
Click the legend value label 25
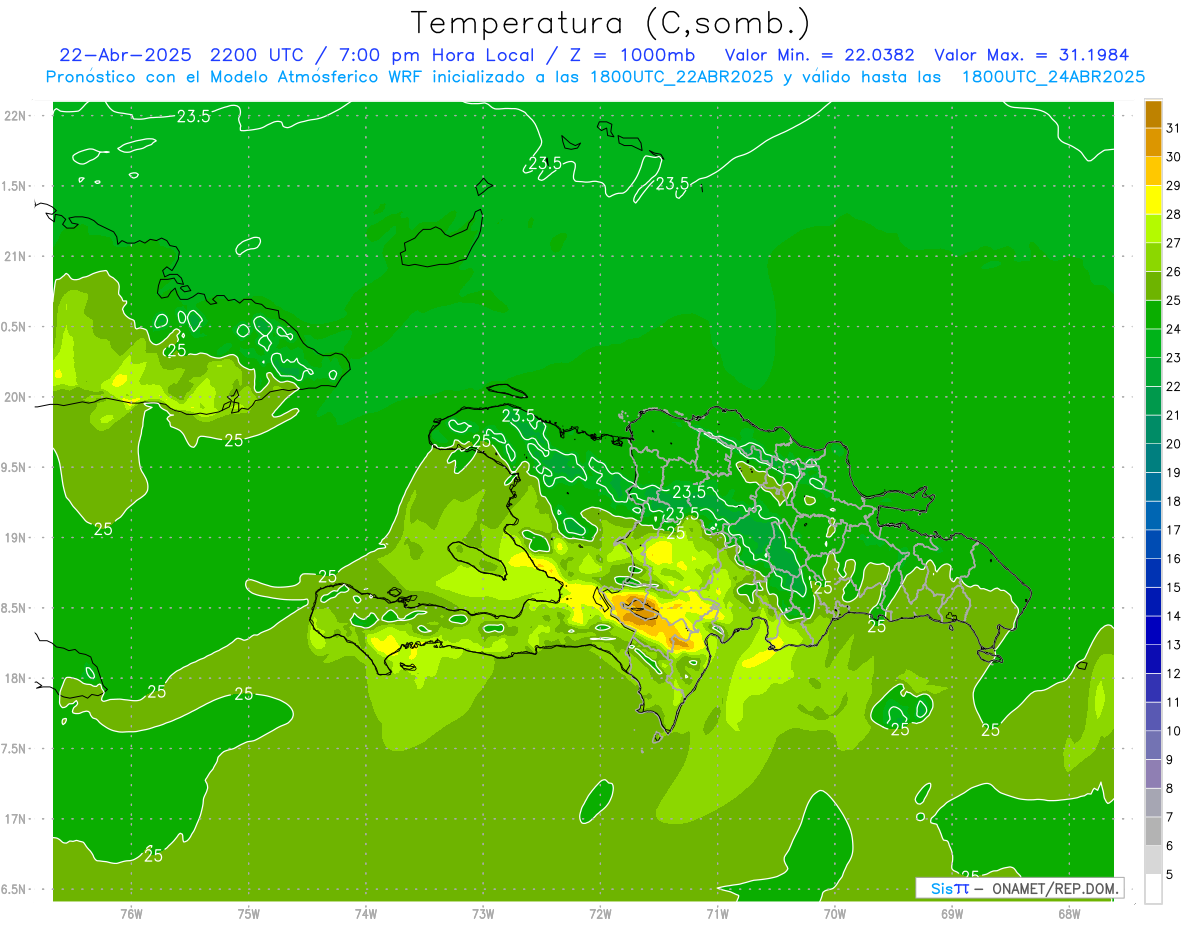click(x=1173, y=300)
